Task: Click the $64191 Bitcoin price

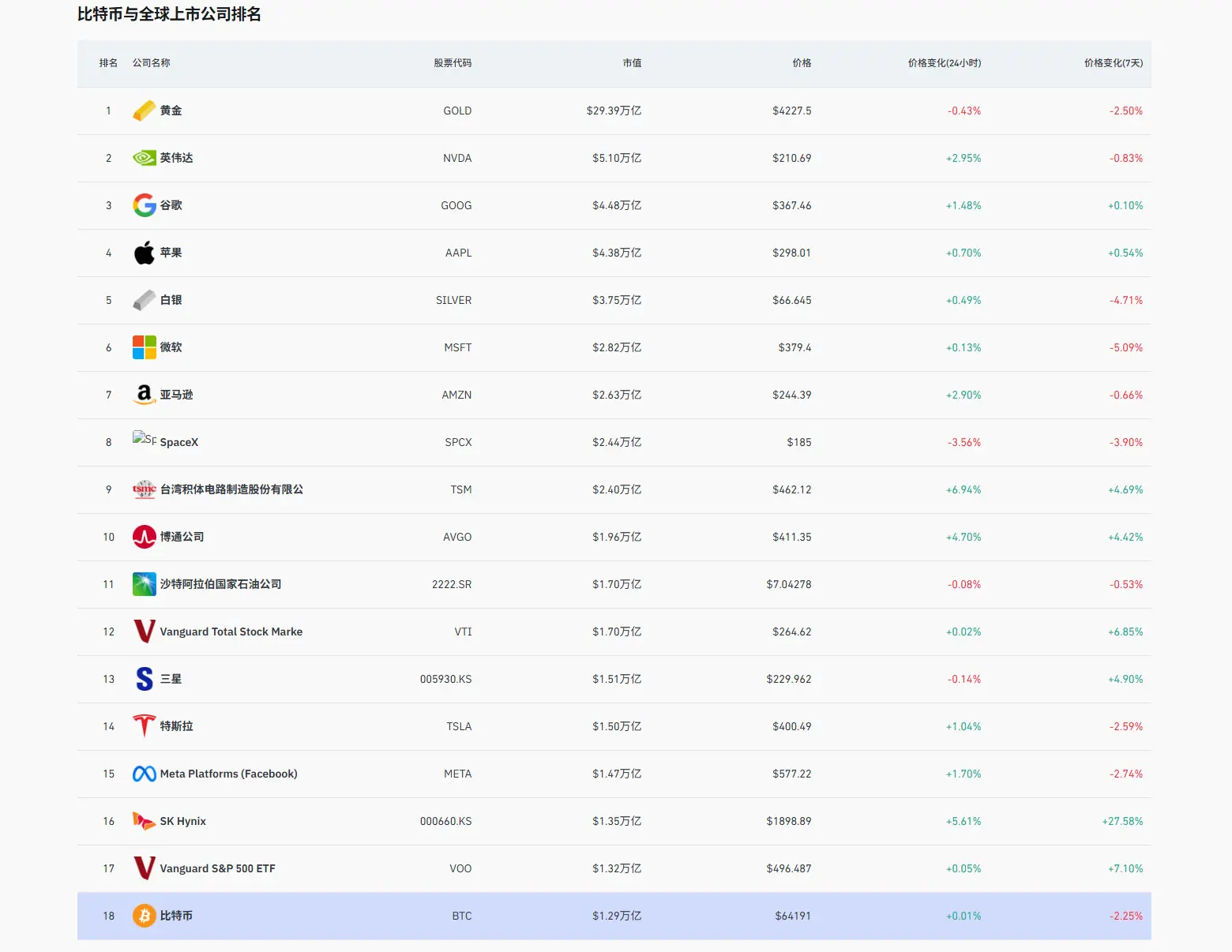Action: click(794, 916)
